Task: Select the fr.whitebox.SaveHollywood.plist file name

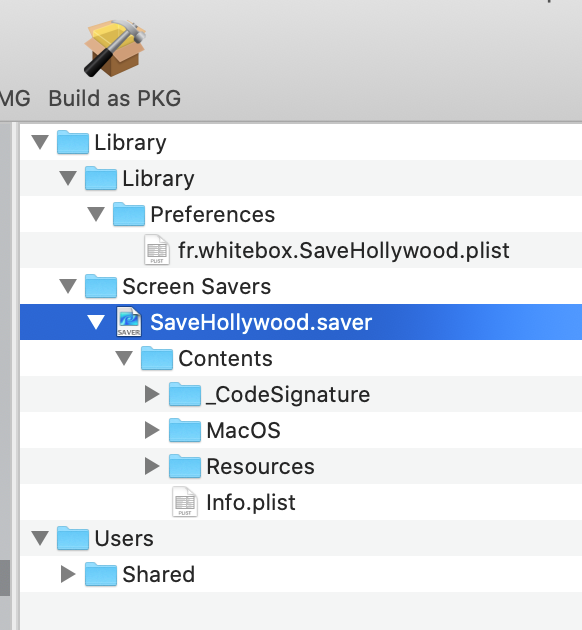Action: [344, 250]
